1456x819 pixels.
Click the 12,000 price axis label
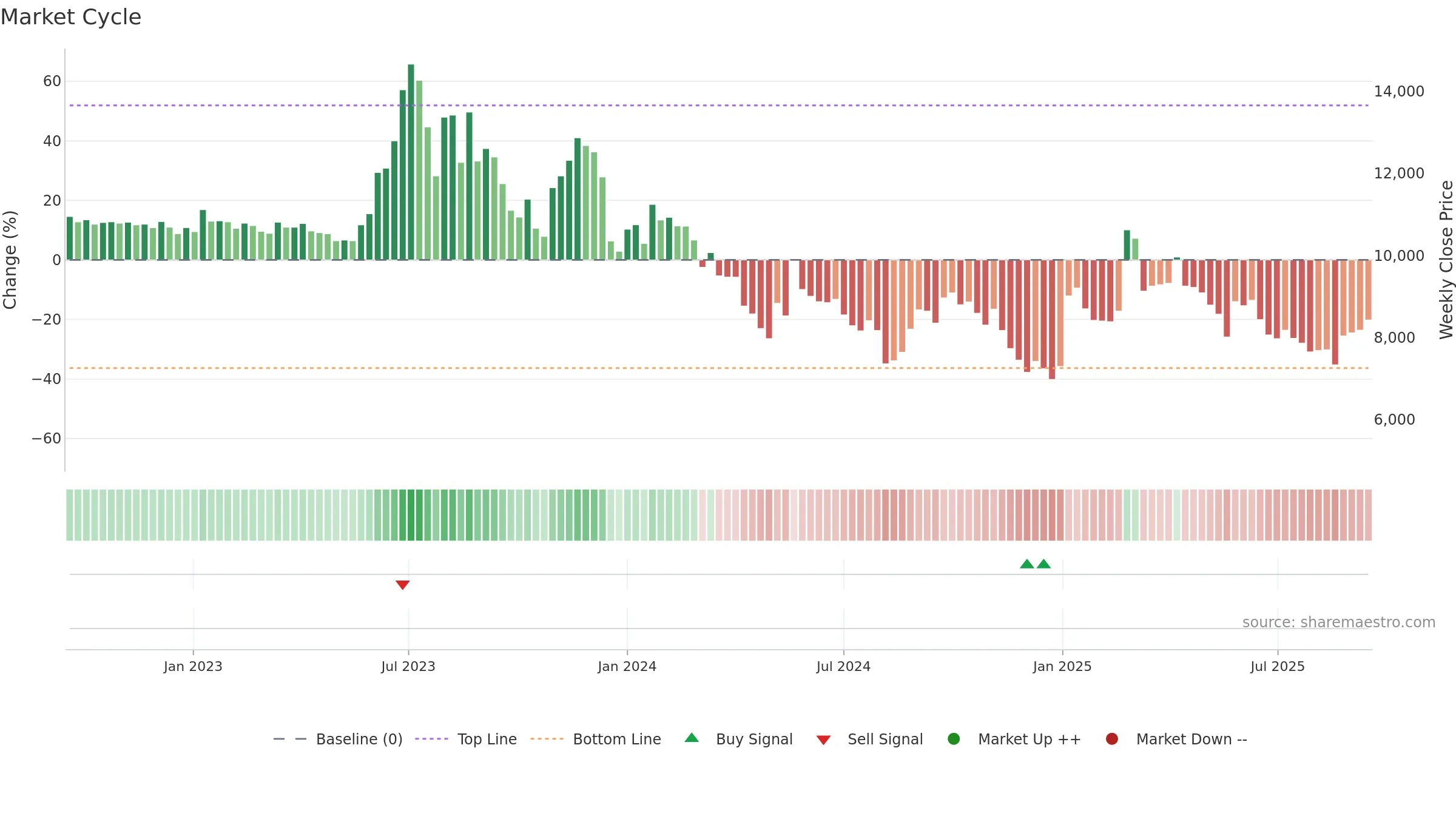(1399, 173)
